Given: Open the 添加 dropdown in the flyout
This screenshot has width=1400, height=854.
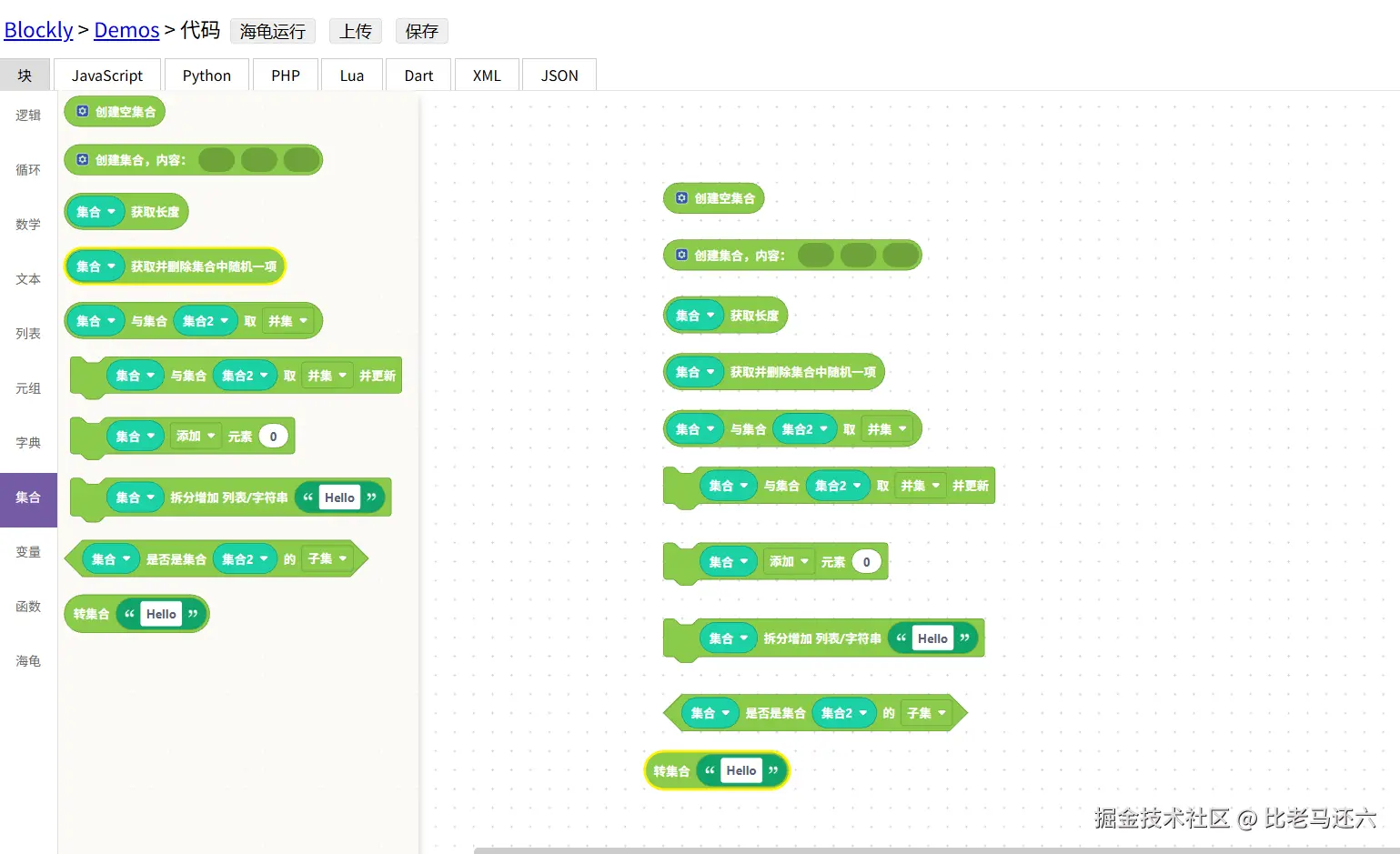Looking at the screenshot, I should point(196,437).
